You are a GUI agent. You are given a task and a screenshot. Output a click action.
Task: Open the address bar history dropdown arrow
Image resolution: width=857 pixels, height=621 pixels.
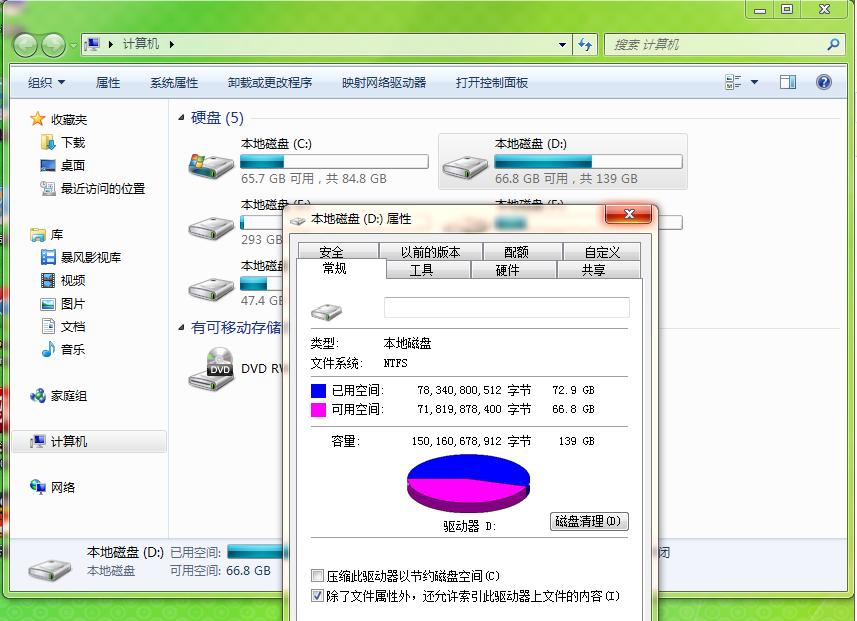tap(563, 44)
